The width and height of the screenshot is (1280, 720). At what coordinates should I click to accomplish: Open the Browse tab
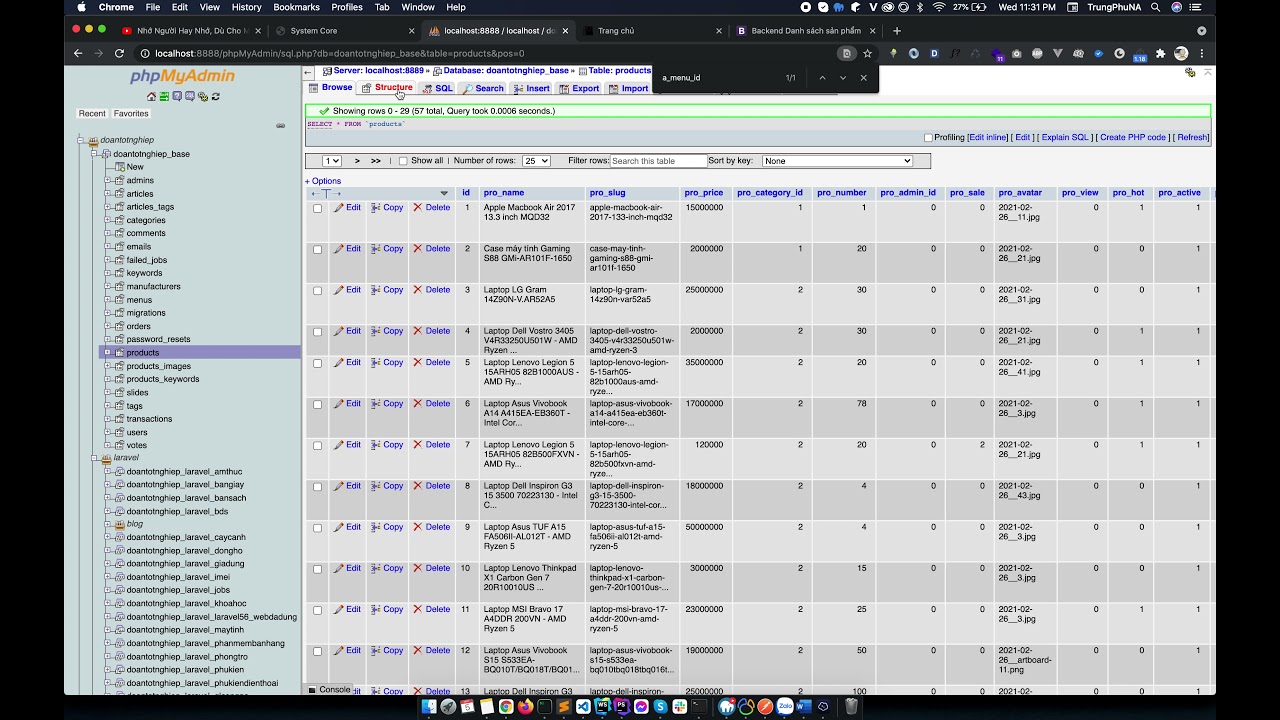[330, 88]
